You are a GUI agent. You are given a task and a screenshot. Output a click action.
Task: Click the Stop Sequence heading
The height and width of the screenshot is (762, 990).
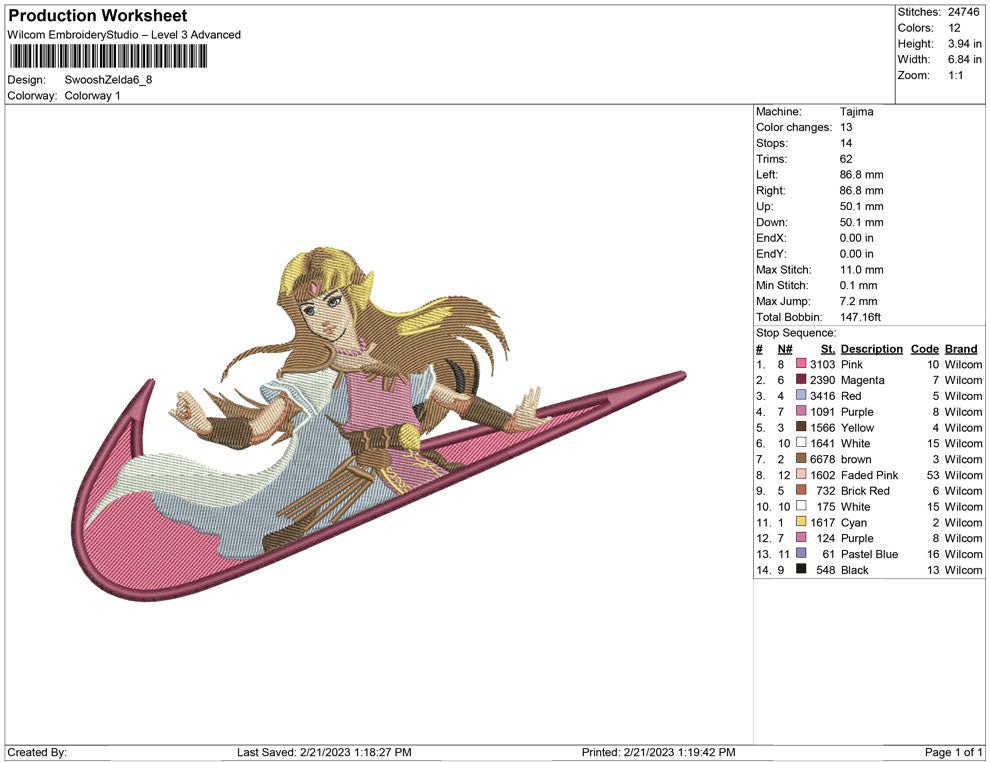pos(796,333)
